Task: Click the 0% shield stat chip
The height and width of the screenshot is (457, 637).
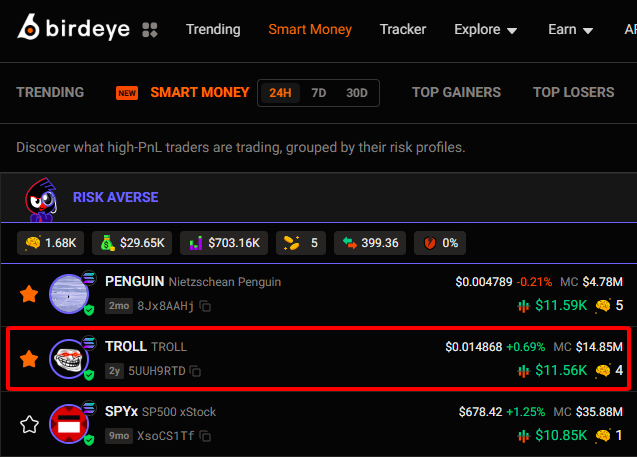Action: pos(440,243)
